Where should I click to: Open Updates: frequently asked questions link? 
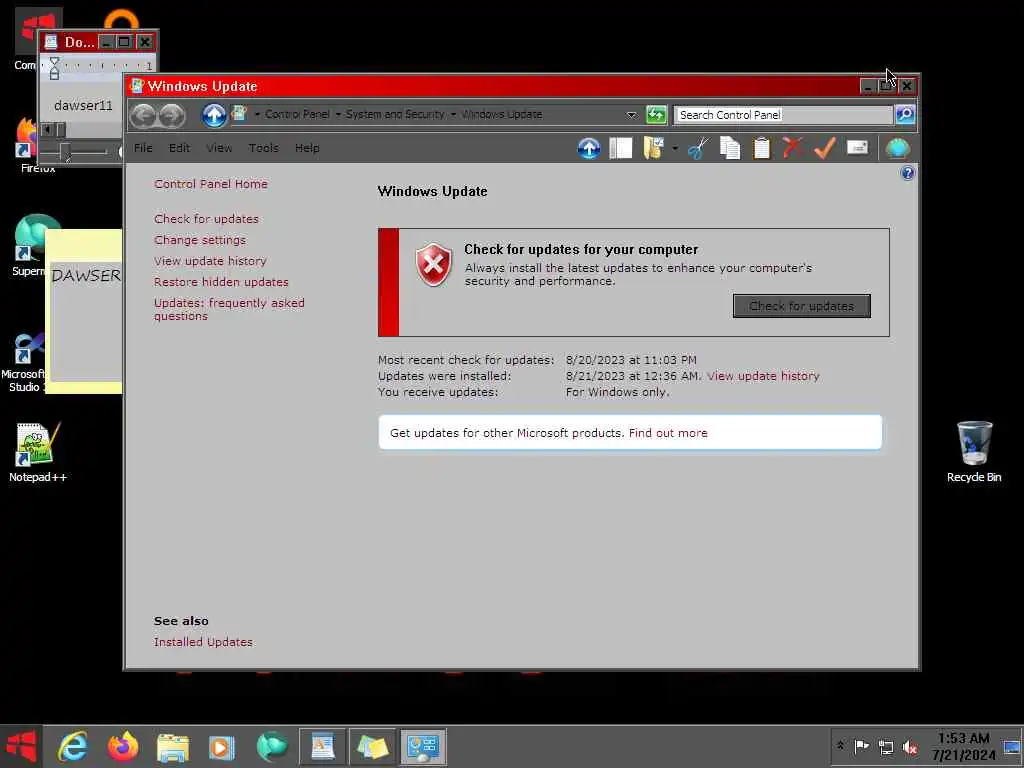229,310
